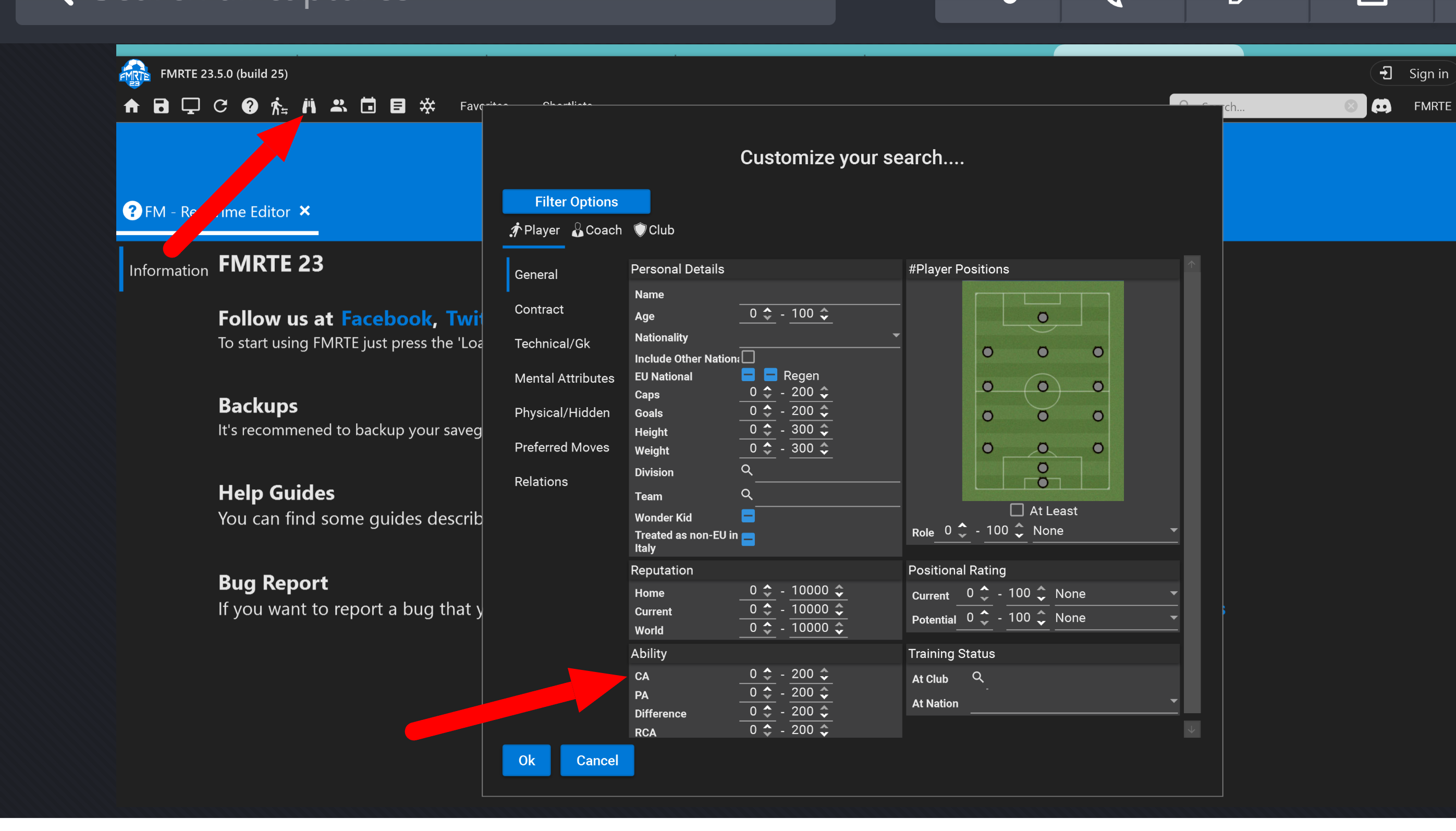
Task: Click the people group icon
Action: [338, 106]
